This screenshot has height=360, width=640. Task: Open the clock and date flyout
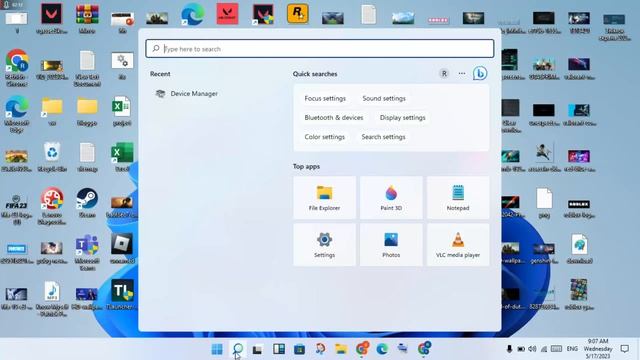pyautogui.click(x=598, y=349)
